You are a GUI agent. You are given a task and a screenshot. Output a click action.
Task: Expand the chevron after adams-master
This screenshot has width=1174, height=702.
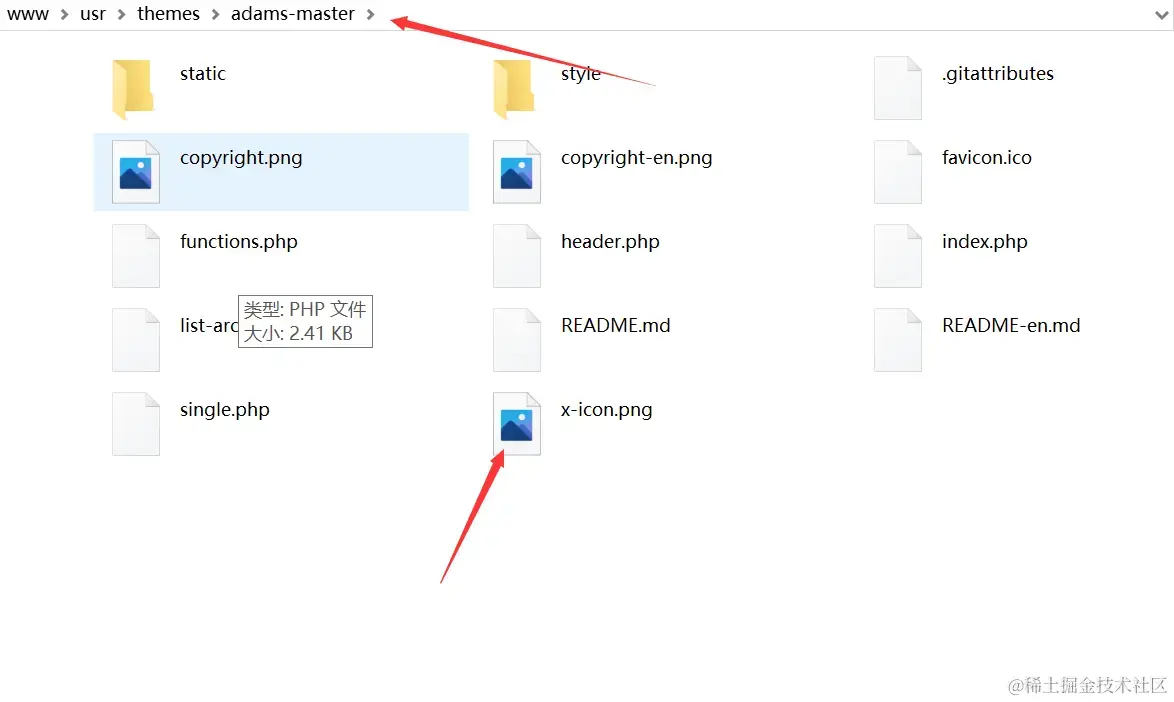pos(371,14)
